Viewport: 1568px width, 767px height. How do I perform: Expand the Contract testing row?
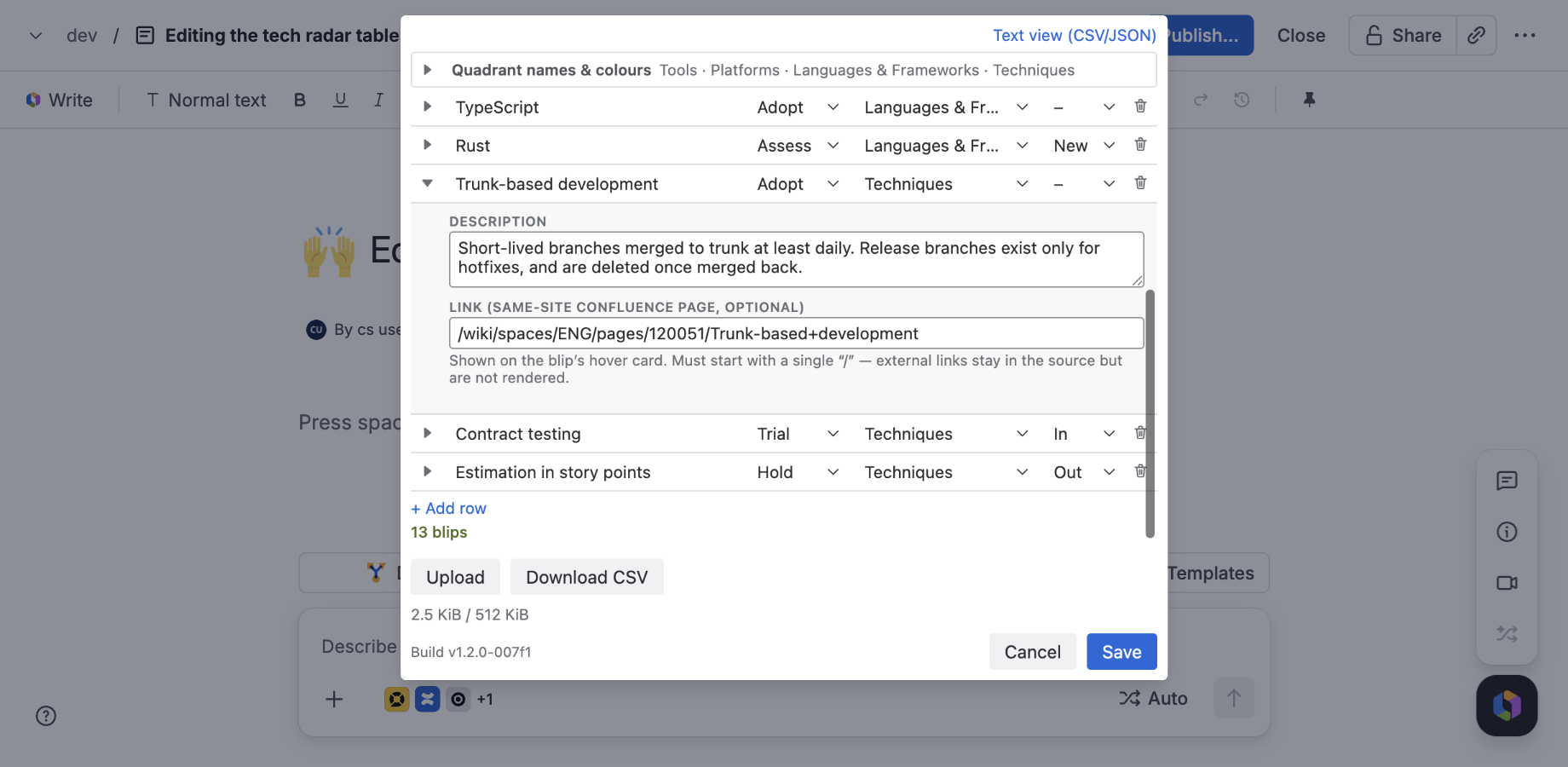click(428, 433)
